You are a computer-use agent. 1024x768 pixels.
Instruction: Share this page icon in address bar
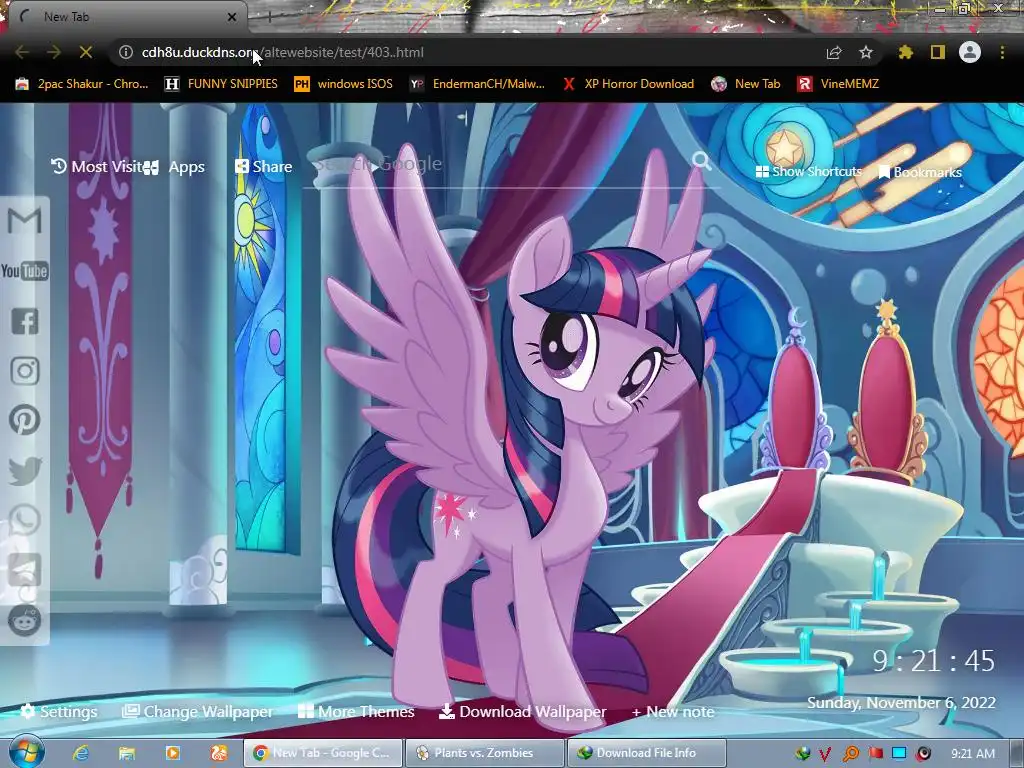tap(834, 52)
